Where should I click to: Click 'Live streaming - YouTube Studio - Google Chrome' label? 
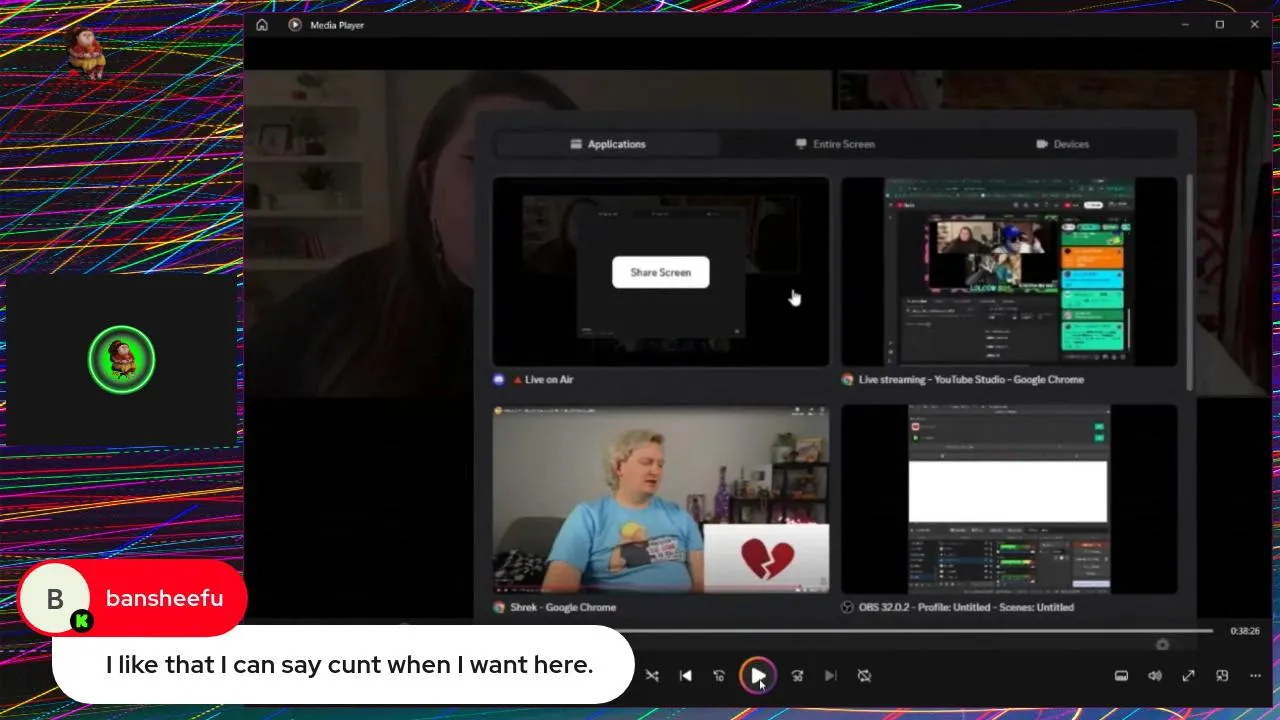[x=971, y=380]
